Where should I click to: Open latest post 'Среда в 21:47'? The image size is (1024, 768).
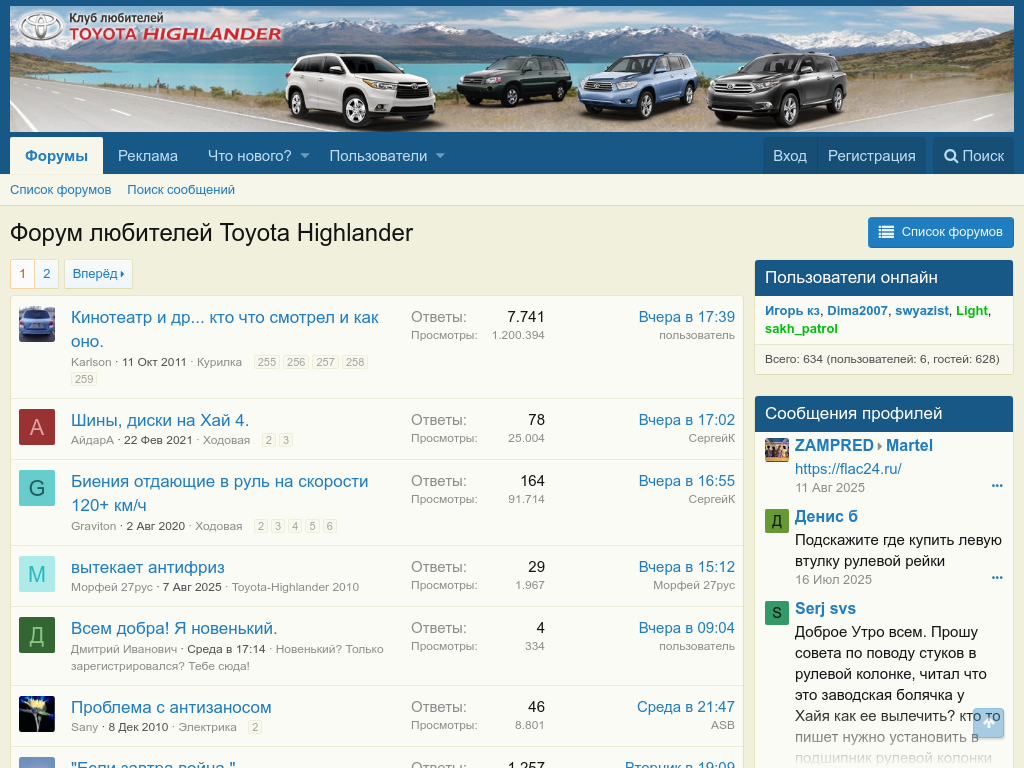[x=686, y=707]
